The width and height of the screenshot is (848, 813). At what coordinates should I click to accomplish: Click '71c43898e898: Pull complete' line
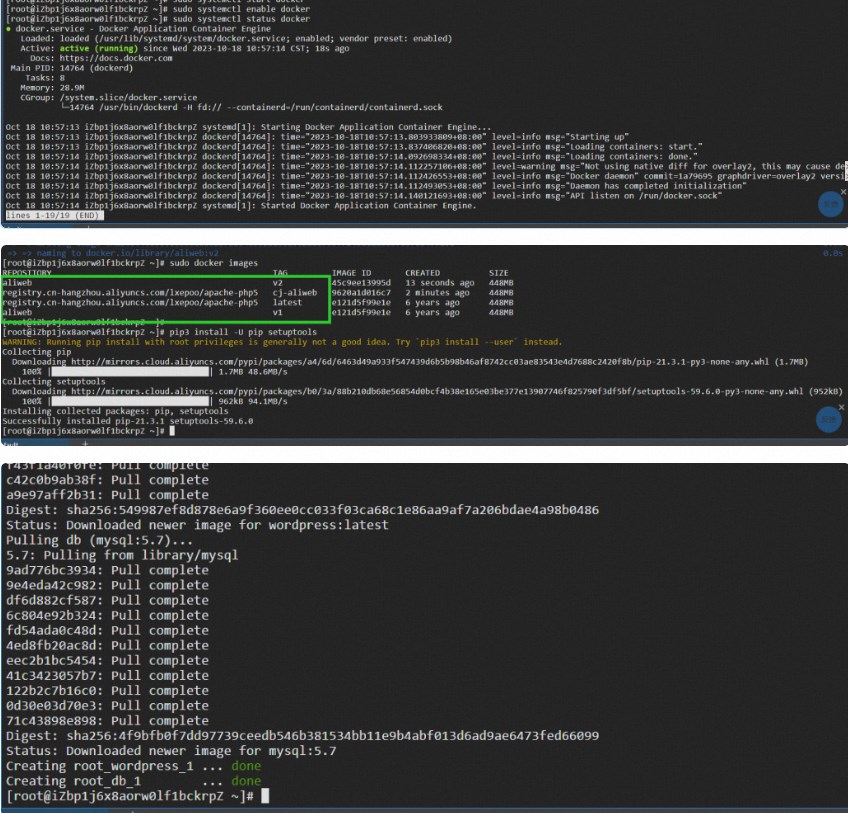pyautogui.click(x=107, y=721)
